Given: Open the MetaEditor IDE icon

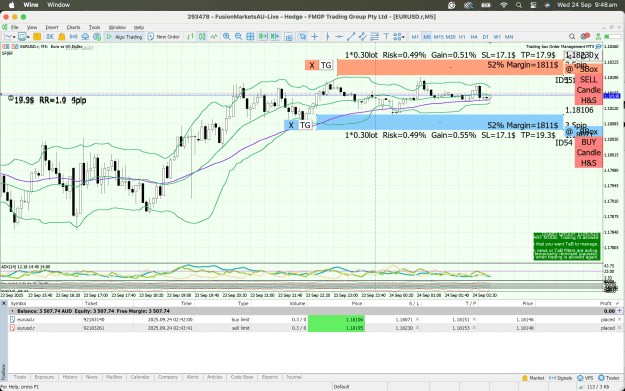Looking at the screenshot, I should pos(50,37).
